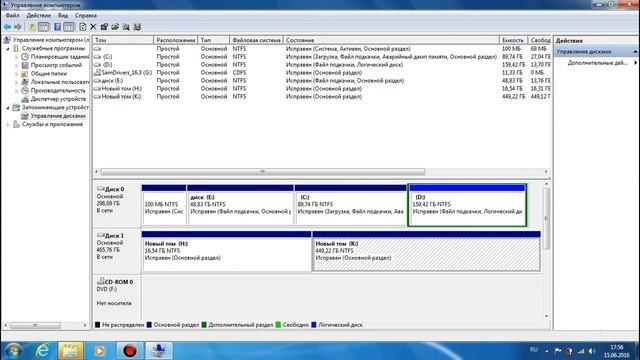640x360 pixels.
Task: Open the Справка menu
Action: coord(86,16)
